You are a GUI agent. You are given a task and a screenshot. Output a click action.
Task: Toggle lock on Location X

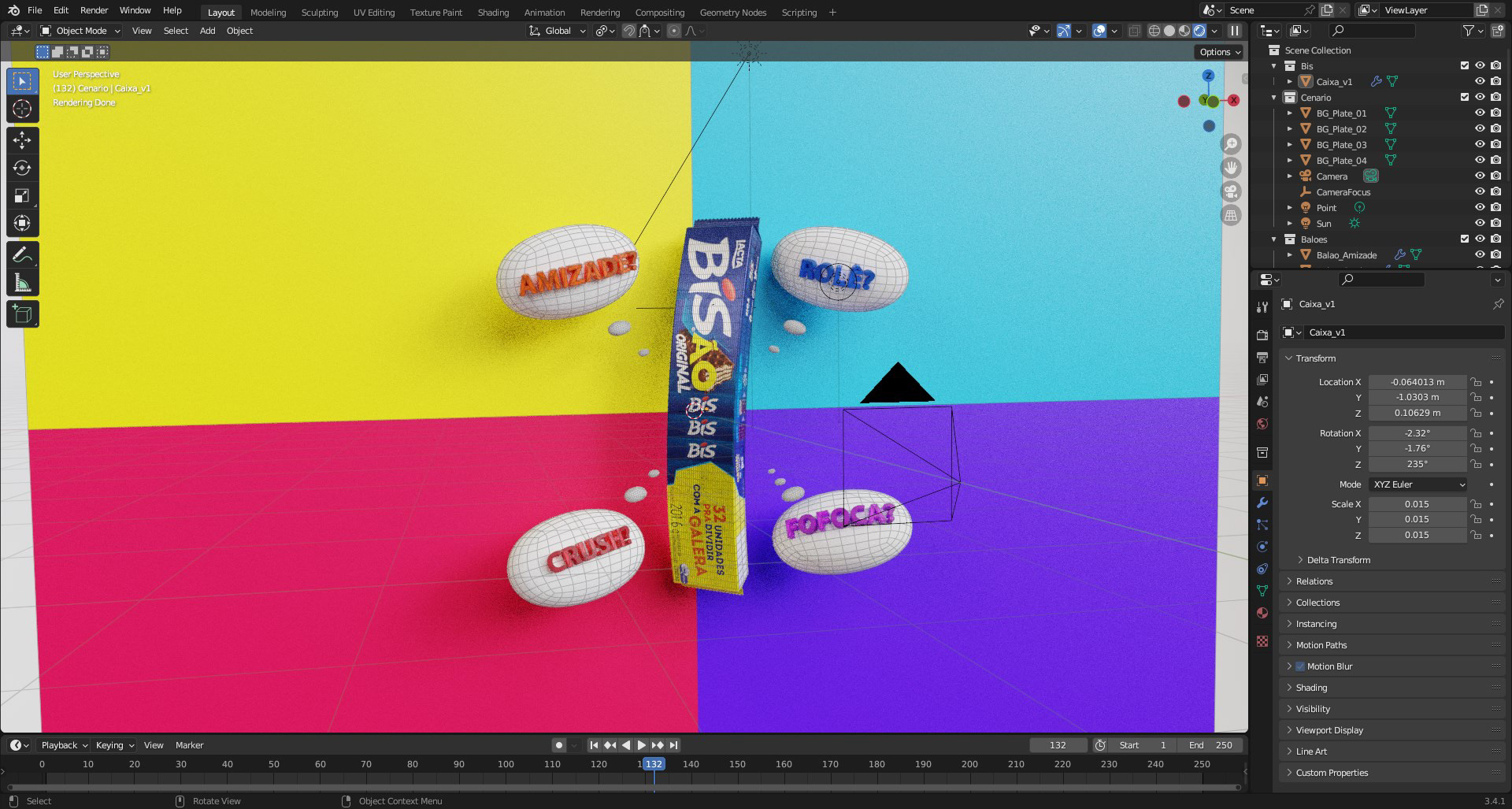[x=1476, y=382]
